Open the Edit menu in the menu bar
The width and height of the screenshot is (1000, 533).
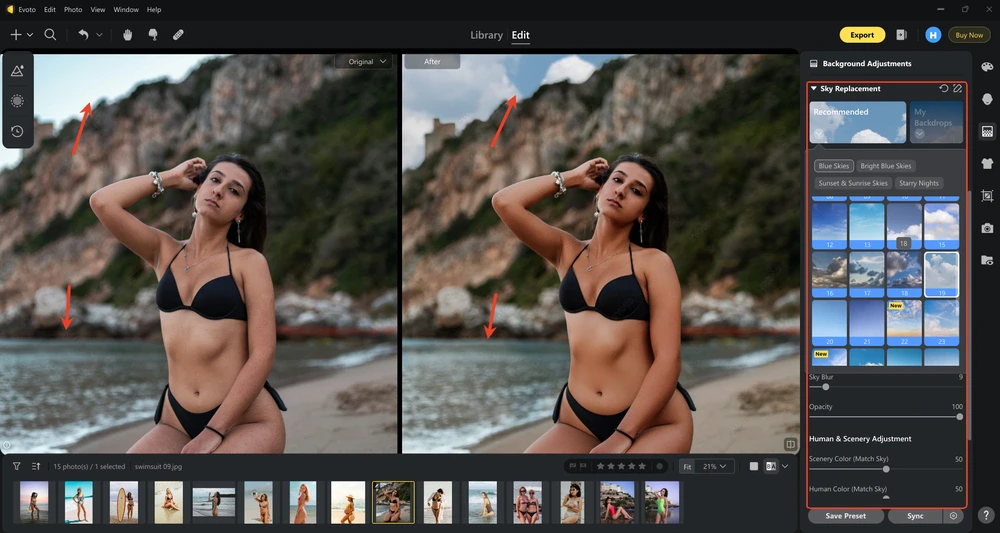pos(50,10)
